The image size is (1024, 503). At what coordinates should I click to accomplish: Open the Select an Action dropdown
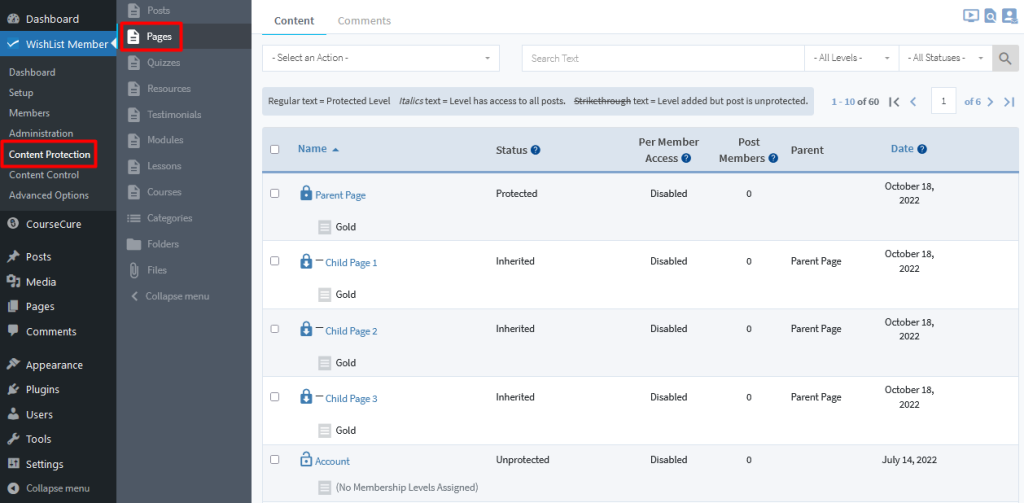coord(381,58)
